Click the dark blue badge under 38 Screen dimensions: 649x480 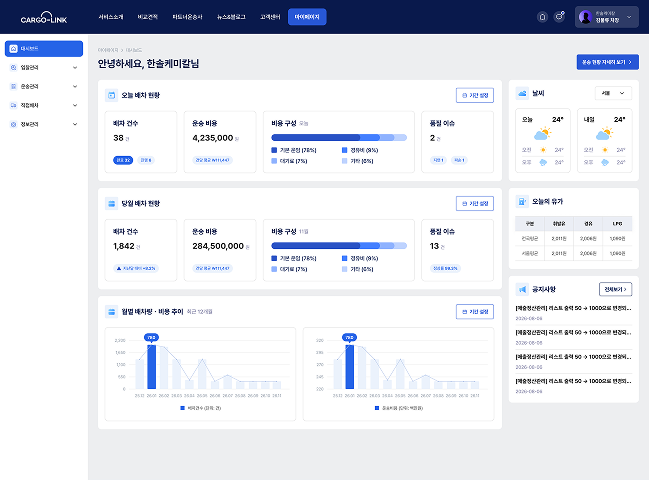123,160
